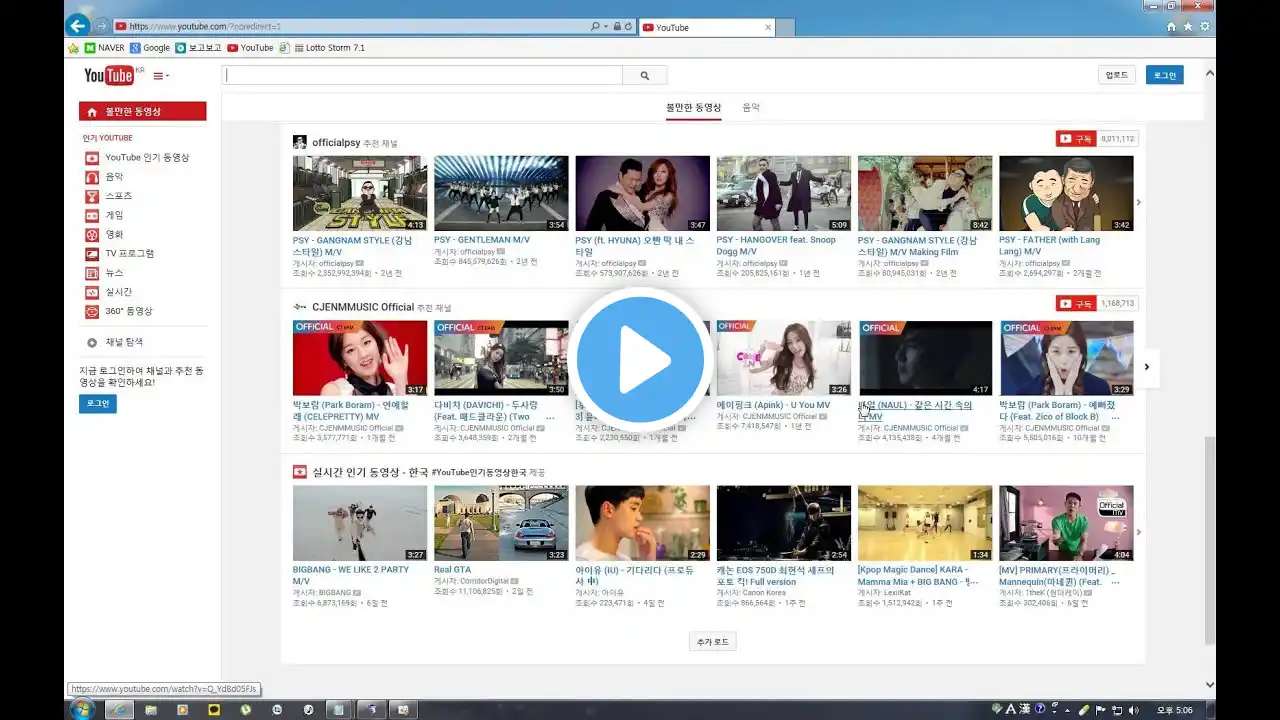Open the PSY HANGOVER feat. Snoop Dogg thumbnail
Image resolution: width=1280 pixels, height=720 pixels.
click(x=784, y=194)
